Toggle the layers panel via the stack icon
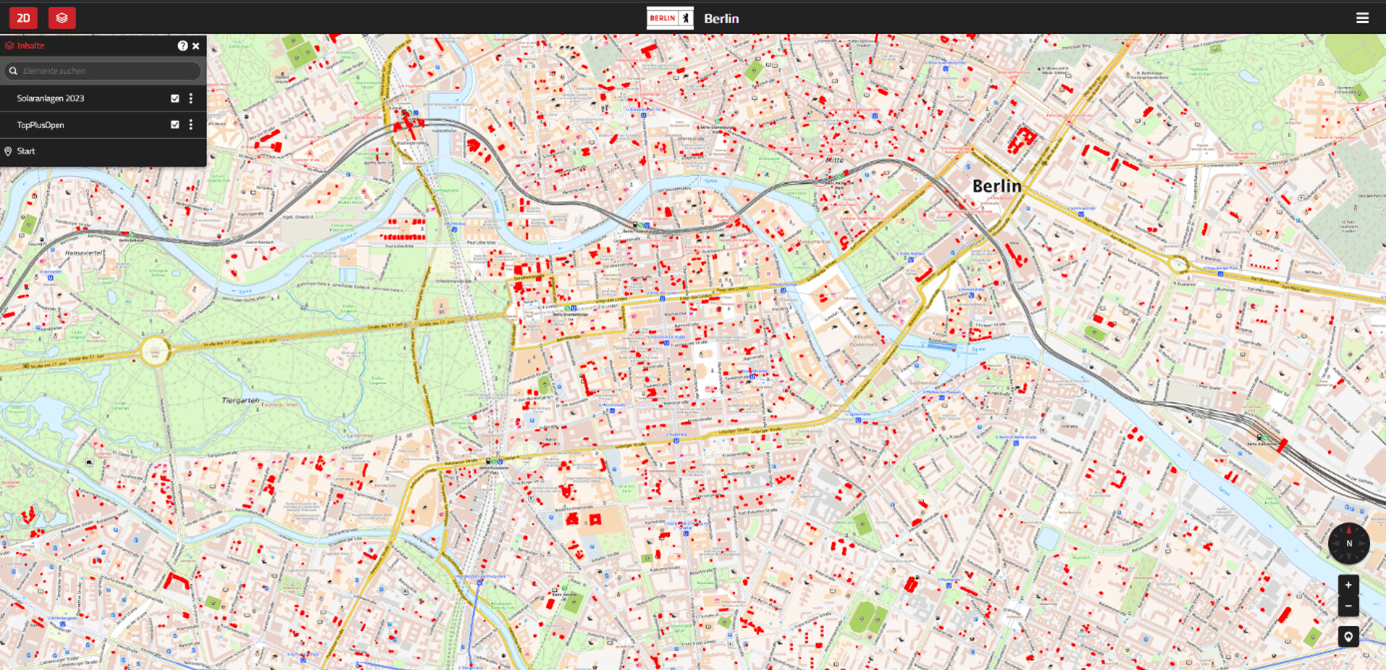Screen dimensions: 1386x670 [62, 17]
